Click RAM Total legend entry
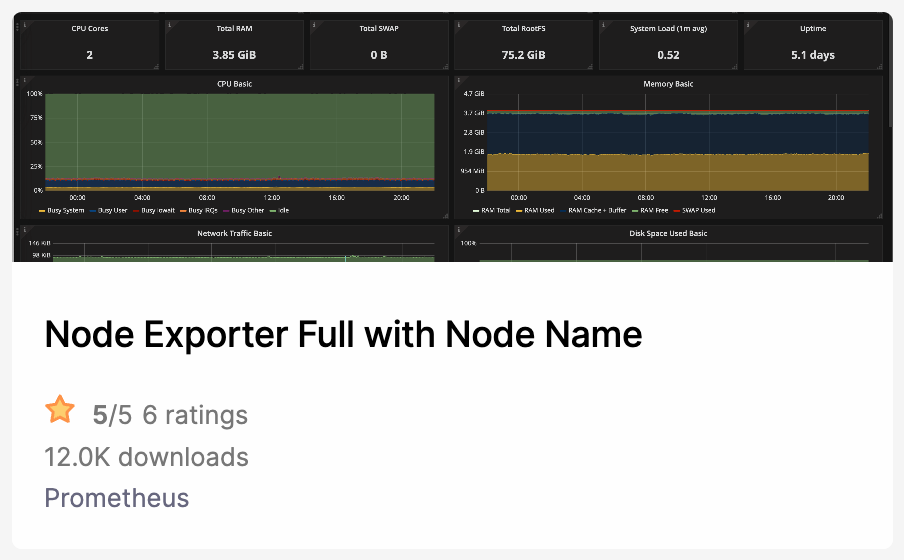The image size is (904, 560). click(x=491, y=211)
